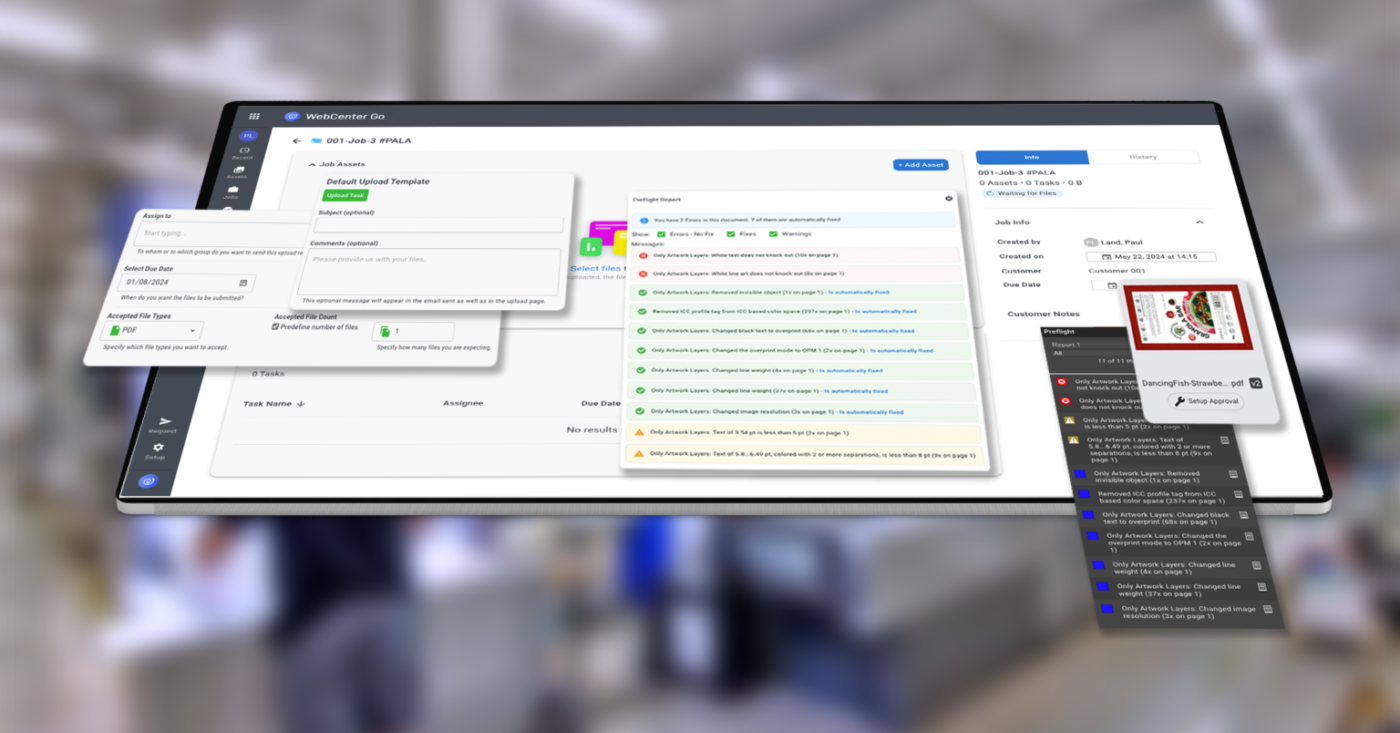
Task: Open the app launcher grid icon
Action: tap(254, 116)
